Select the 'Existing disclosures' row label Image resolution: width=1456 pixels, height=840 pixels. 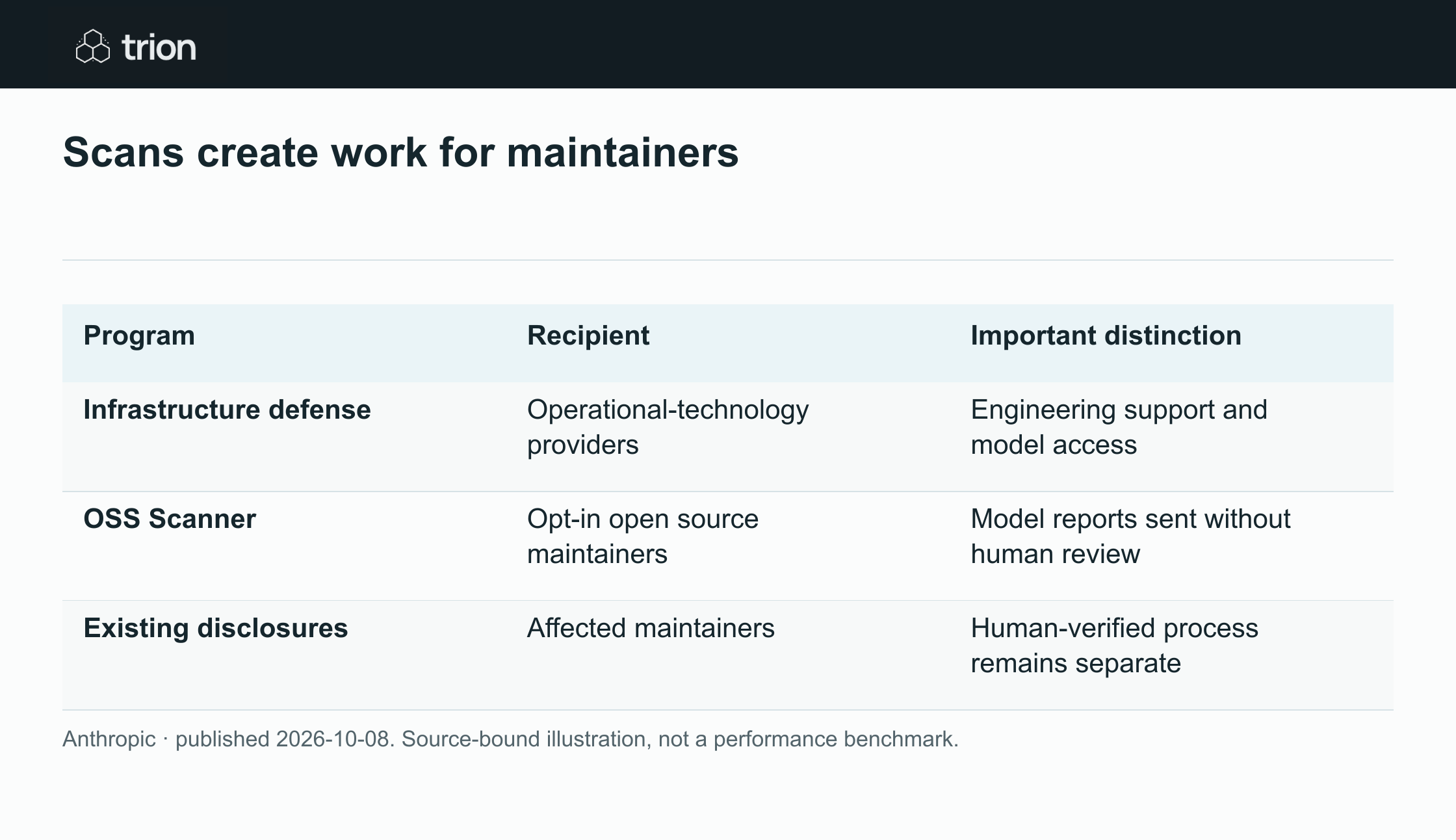(216, 628)
